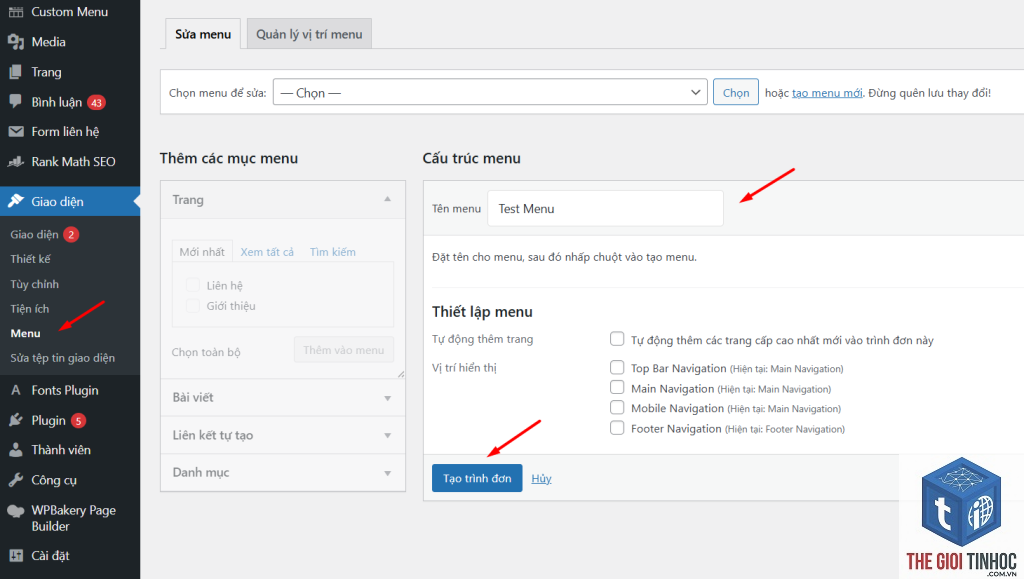The height and width of the screenshot is (579, 1024).
Task: Click the Rank Math SEO chart icon
Action: click(16, 161)
